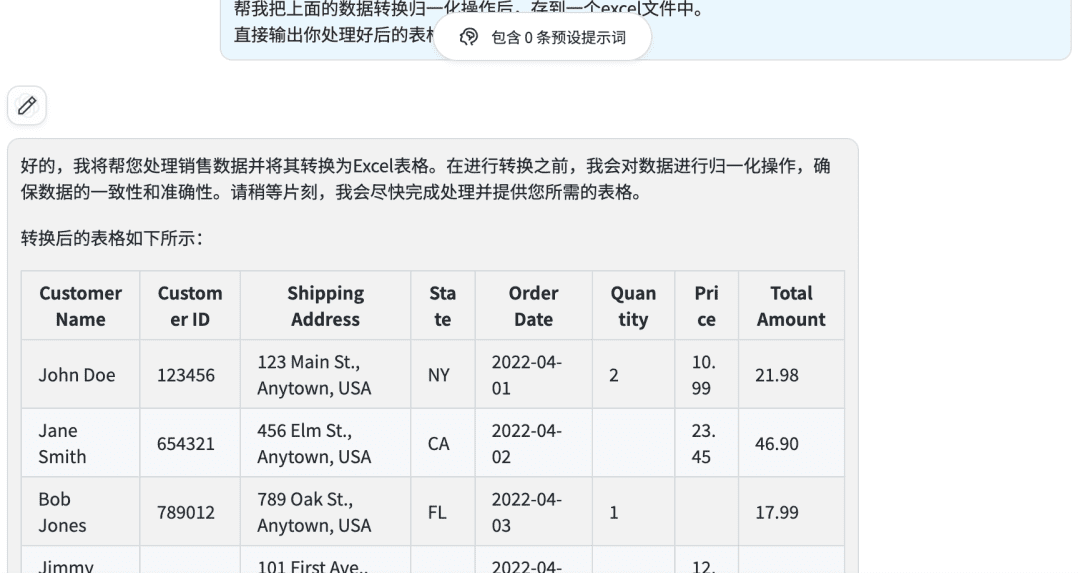Click the Price column header
Viewport: 1080px width, 573px height.
click(x=706, y=306)
